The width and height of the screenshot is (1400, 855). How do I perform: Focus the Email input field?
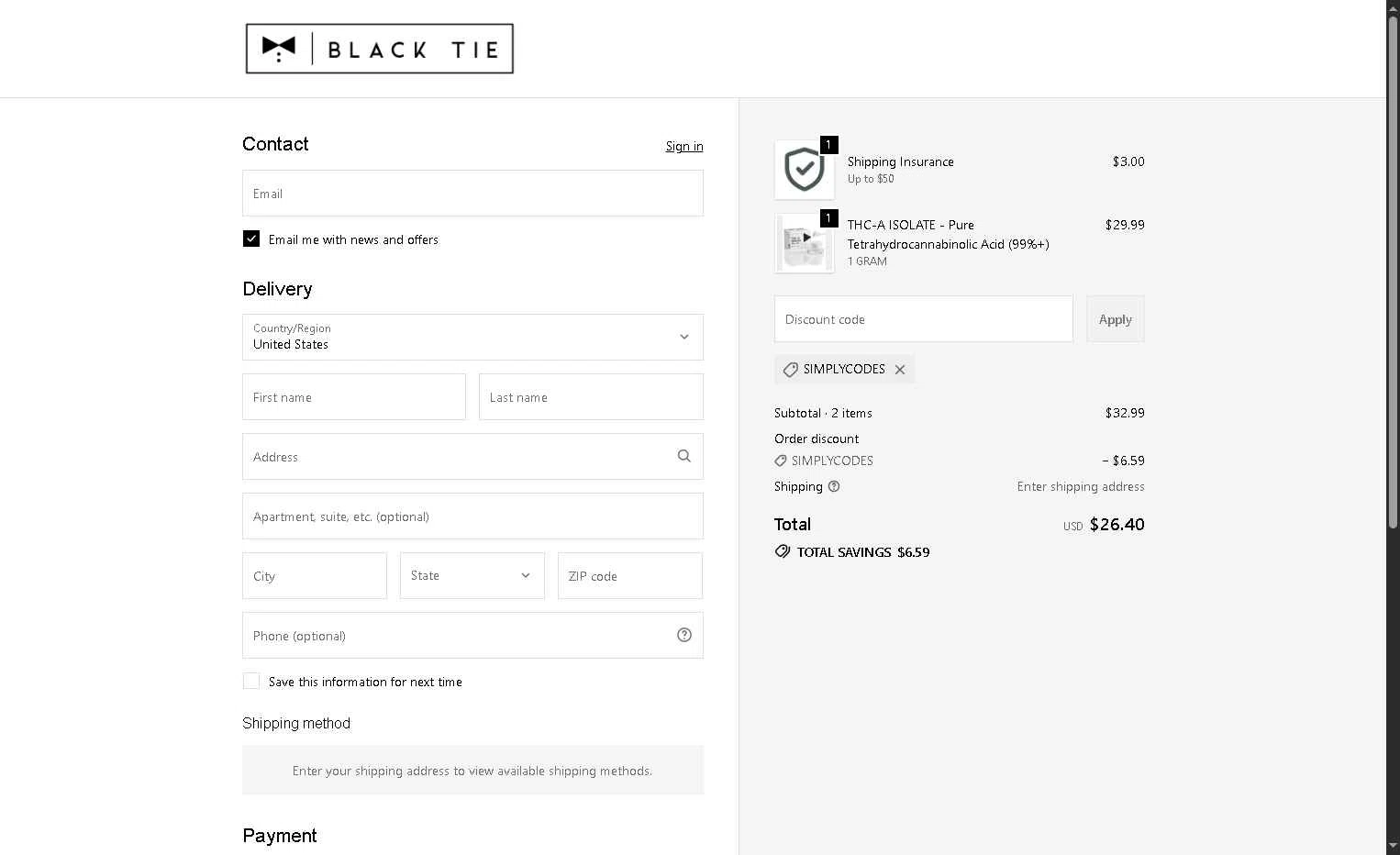[x=472, y=194]
